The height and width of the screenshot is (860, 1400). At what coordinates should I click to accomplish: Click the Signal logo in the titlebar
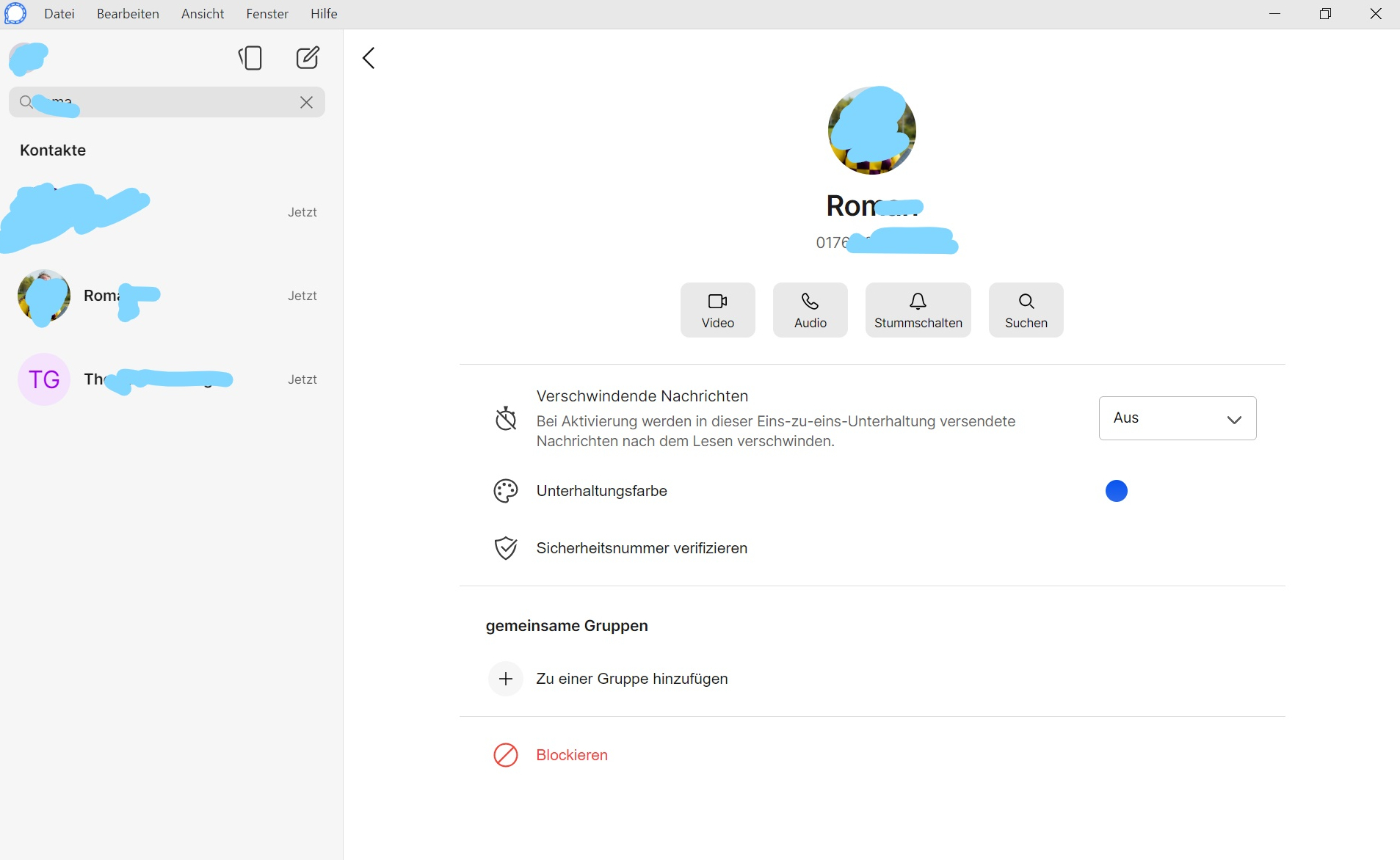[x=15, y=13]
